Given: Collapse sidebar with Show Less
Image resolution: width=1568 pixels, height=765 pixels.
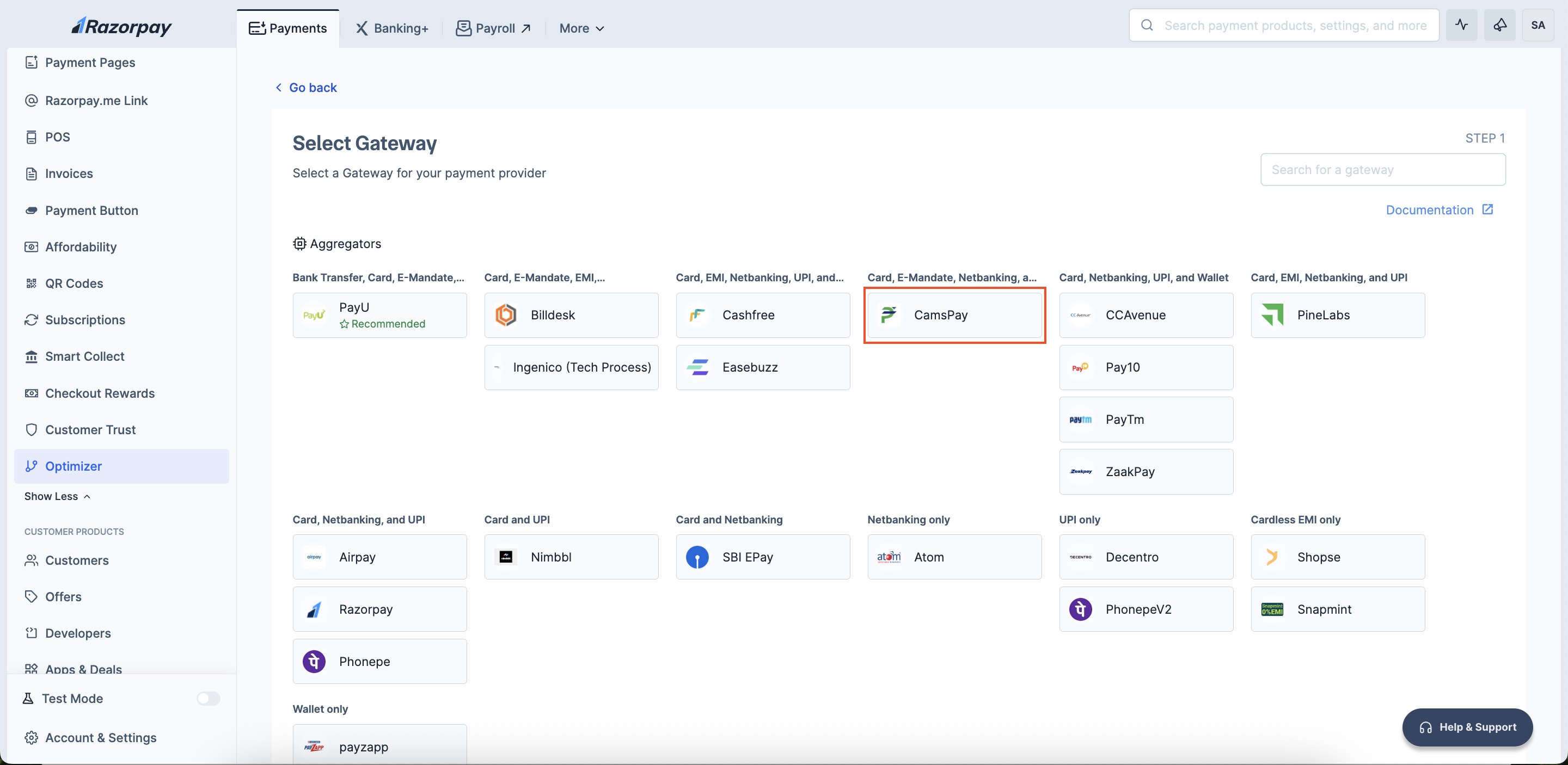Looking at the screenshot, I should (57, 496).
